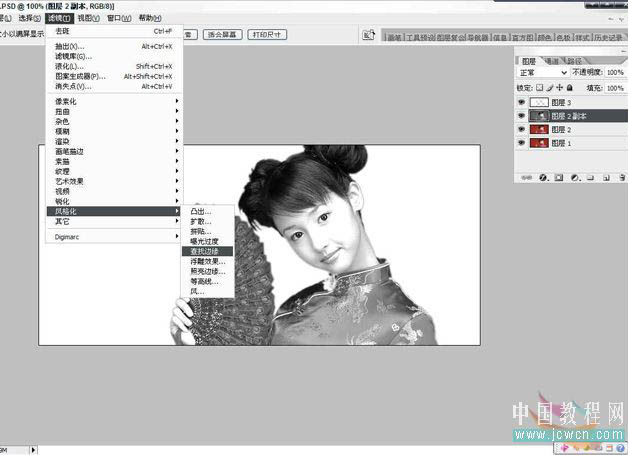The height and width of the screenshot is (455, 628).
Task: Switch to the 路径 tab
Action: click(x=574, y=61)
